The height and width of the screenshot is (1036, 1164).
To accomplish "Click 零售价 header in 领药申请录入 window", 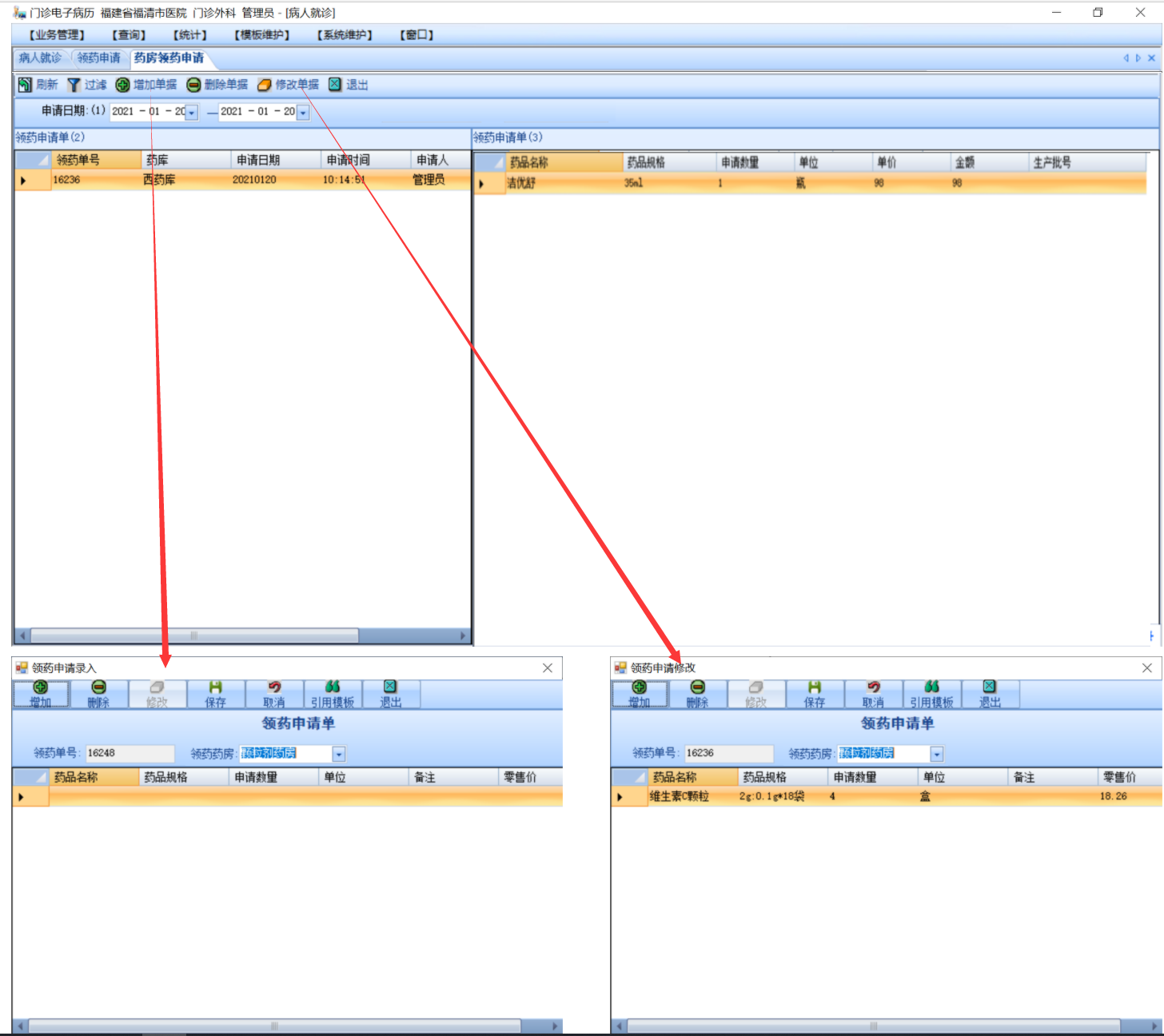I will [531, 777].
